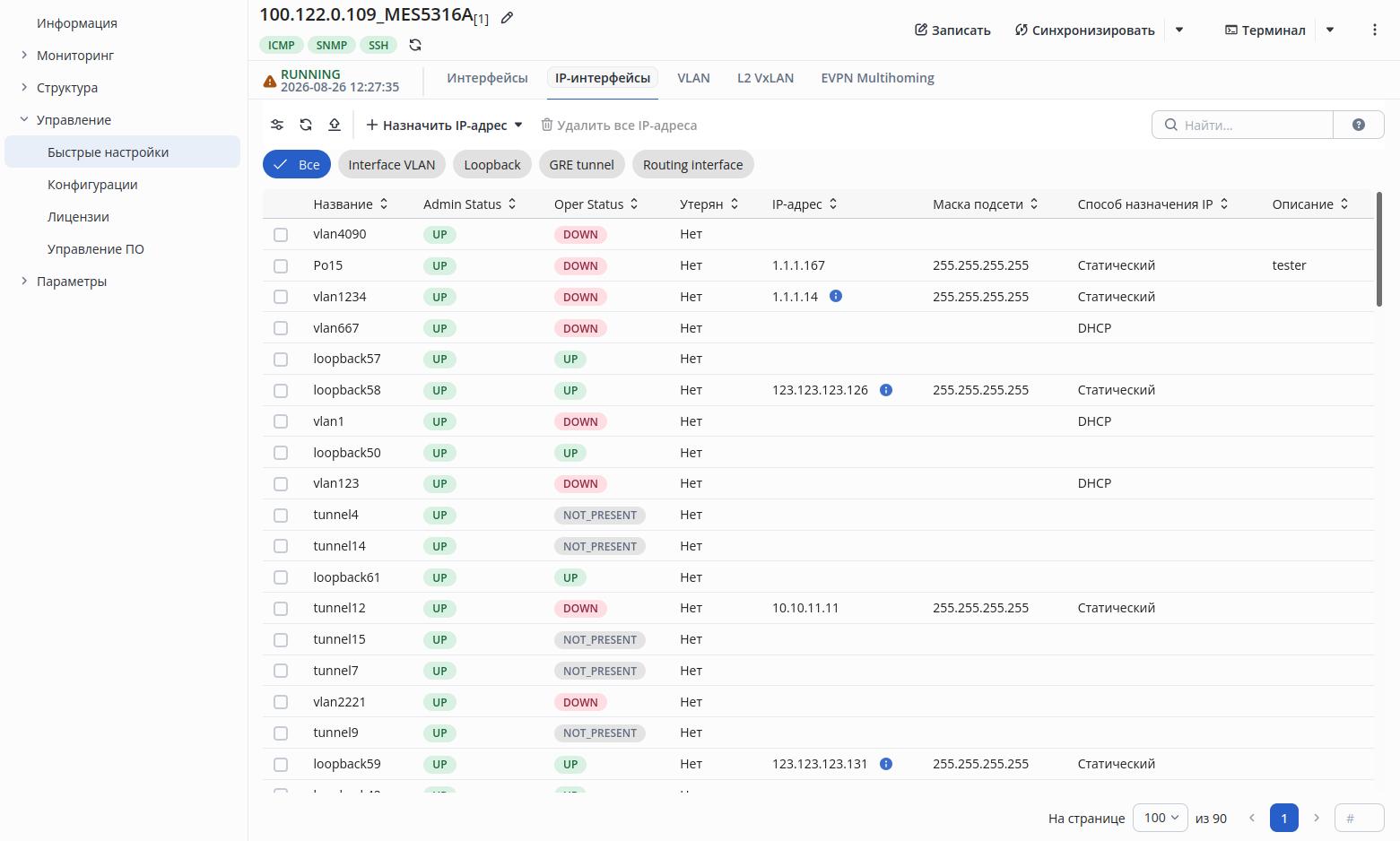Check the tunnel12 row checkbox
The image size is (1400, 841).
point(281,609)
